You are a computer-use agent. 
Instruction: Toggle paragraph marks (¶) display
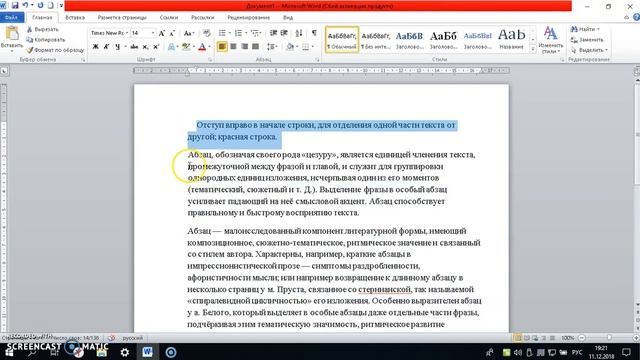314,33
